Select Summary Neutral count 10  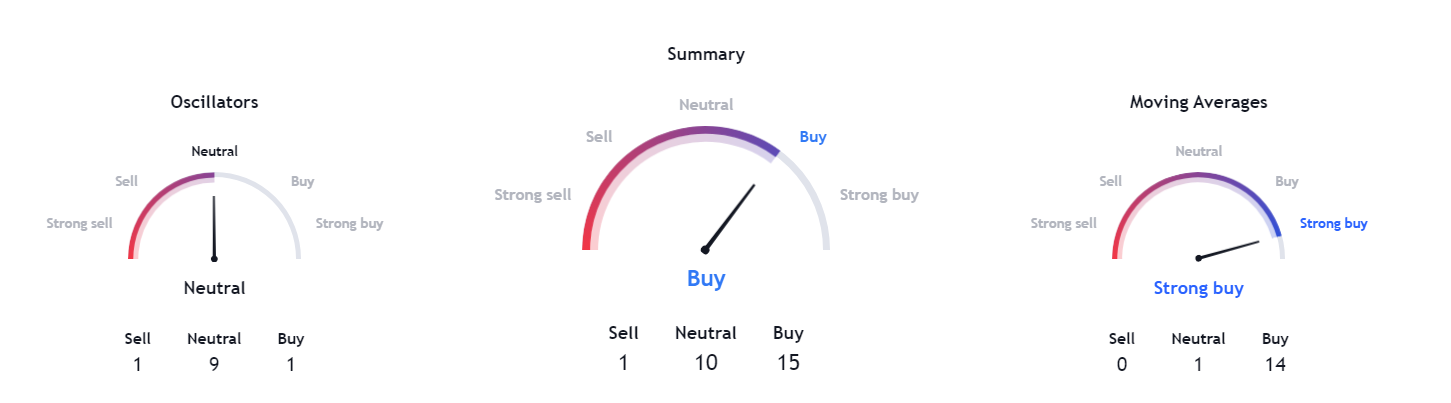click(x=706, y=363)
